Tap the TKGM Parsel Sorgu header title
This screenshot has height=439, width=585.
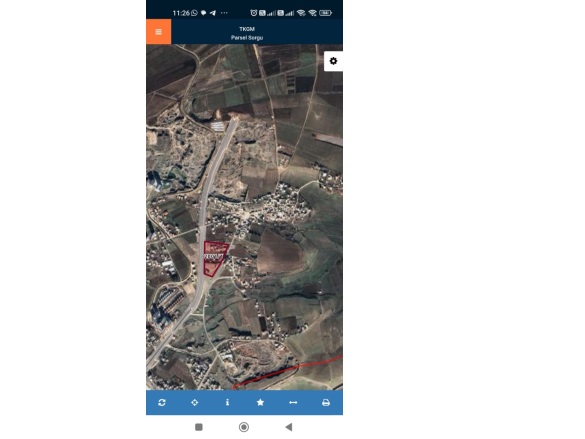coord(247,33)
